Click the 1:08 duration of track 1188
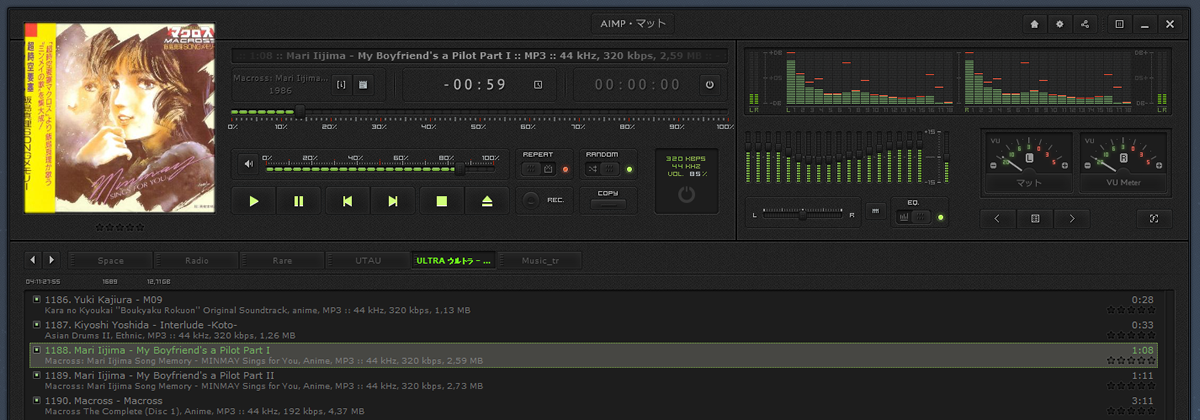This screenshot has width=1200, height=420. pyautogui.click(x=1143, y=351)
